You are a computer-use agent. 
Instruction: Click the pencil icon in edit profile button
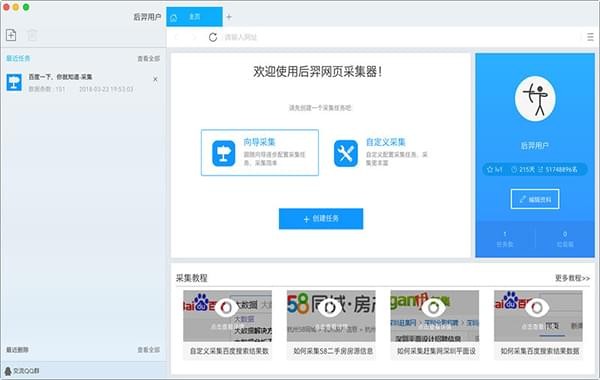pos(523,199)
